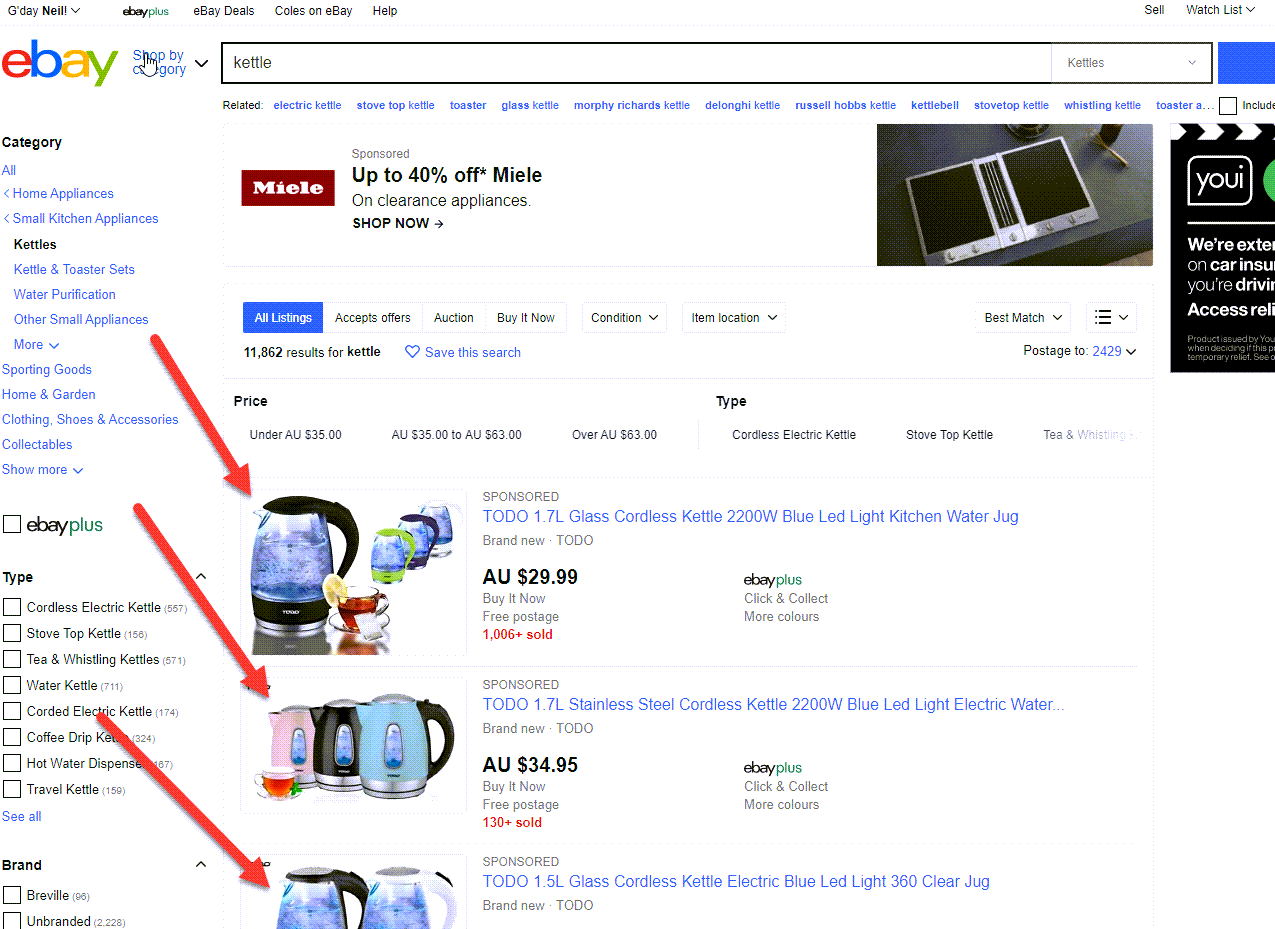
Task: Check Stove Top Kettle type filter
Action: [x=12, y=633]
